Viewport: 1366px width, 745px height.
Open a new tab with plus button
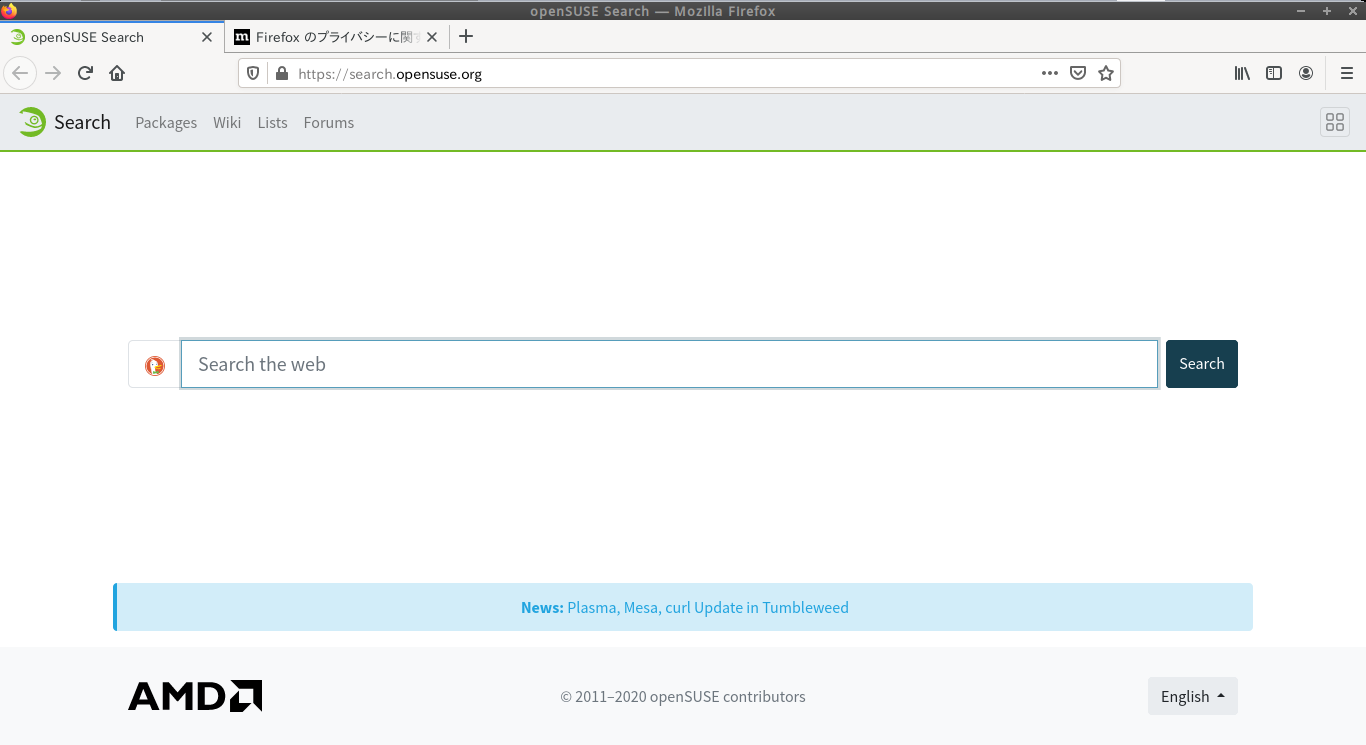(465, 37)
